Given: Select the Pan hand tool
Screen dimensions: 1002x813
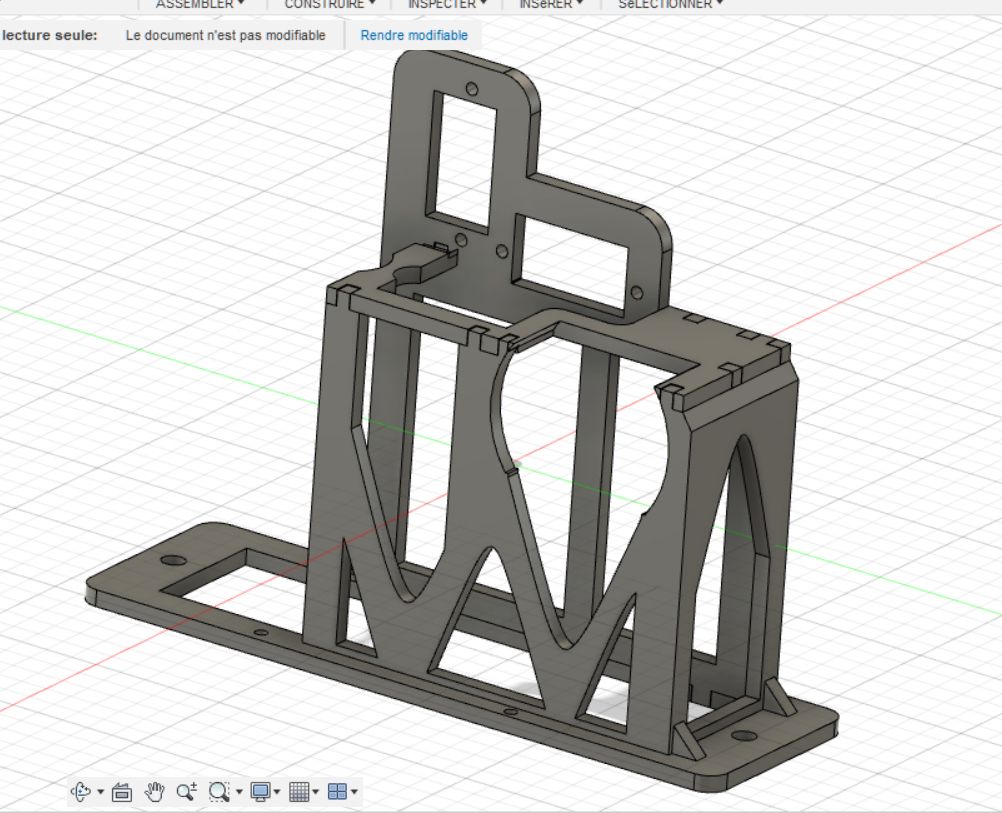Looking at the screenshot, I should (x=154, y=792).
